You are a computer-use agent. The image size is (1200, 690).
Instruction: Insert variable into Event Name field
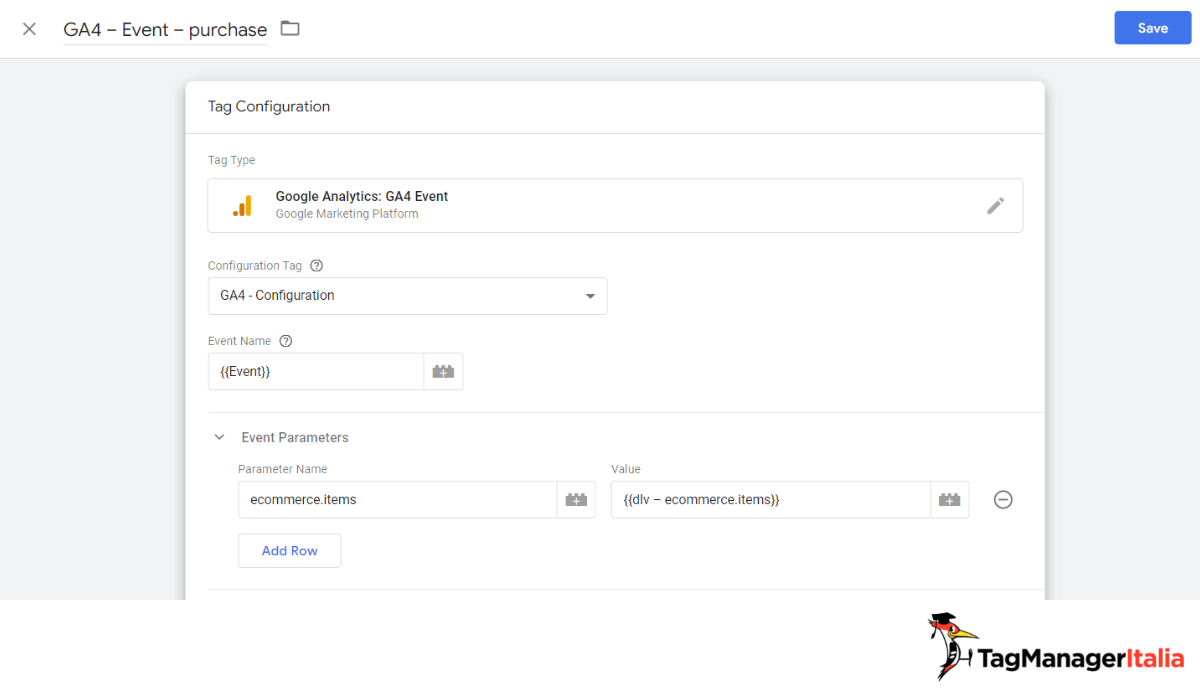pos(443,371)
